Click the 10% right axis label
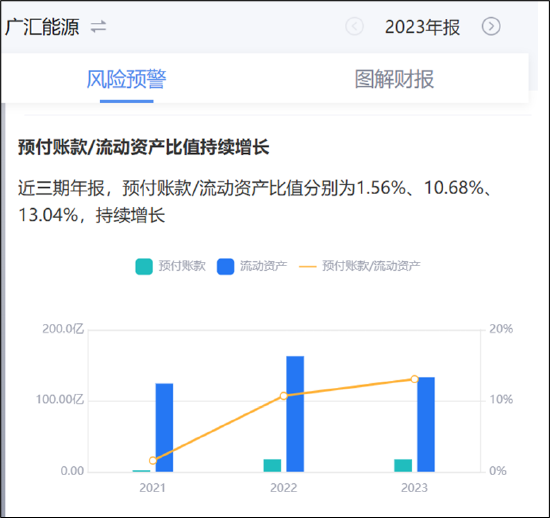Image resolution: width=550 pixels, height=518 pixels. click(x=501, y=399)
